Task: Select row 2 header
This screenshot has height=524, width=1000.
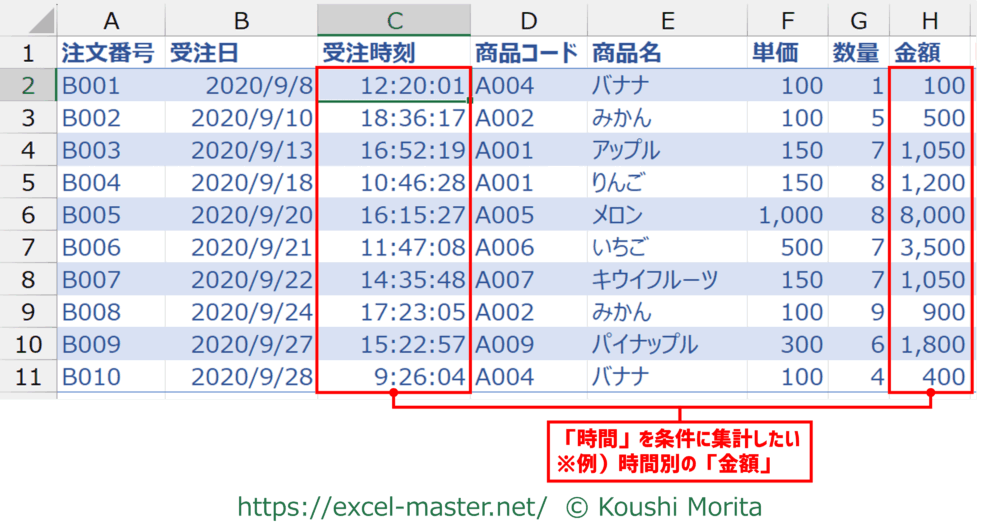Action: tap(28, 85)
